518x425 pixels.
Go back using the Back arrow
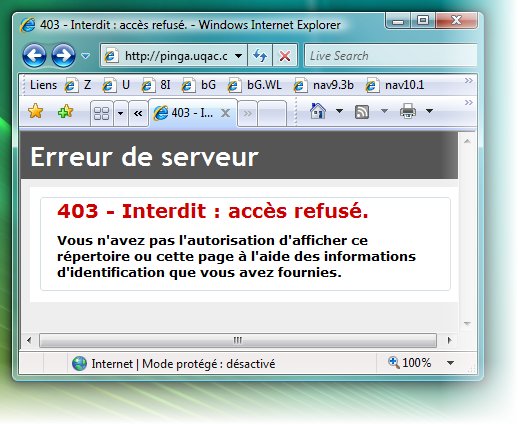point(34,55)
